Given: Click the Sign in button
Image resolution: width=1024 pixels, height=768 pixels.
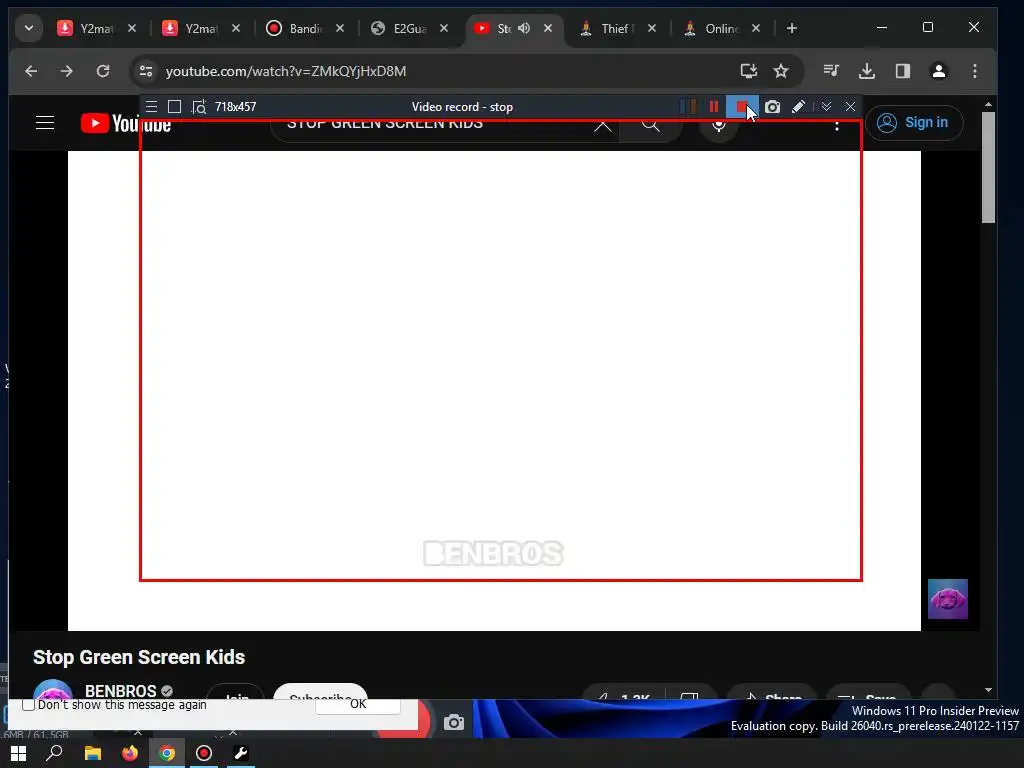Looking at the screenshot, I should coord(914,122).
